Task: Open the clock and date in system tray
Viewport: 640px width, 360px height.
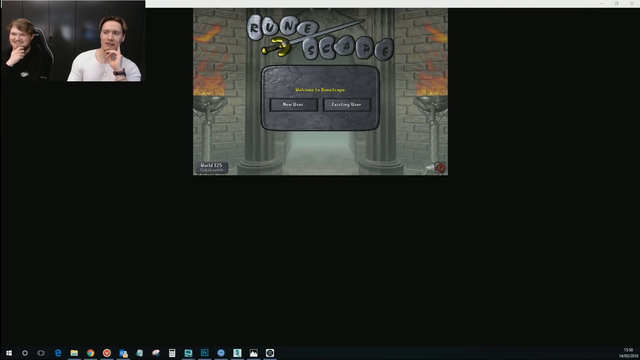Action: pyautogui.click(x=629, y=353)
